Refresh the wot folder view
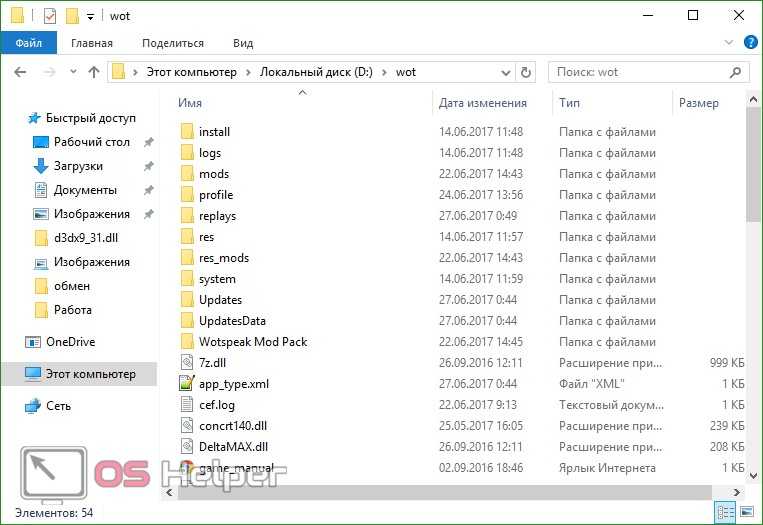The height and width of the screenshot is (525, 763). click(x=526, y=72)
